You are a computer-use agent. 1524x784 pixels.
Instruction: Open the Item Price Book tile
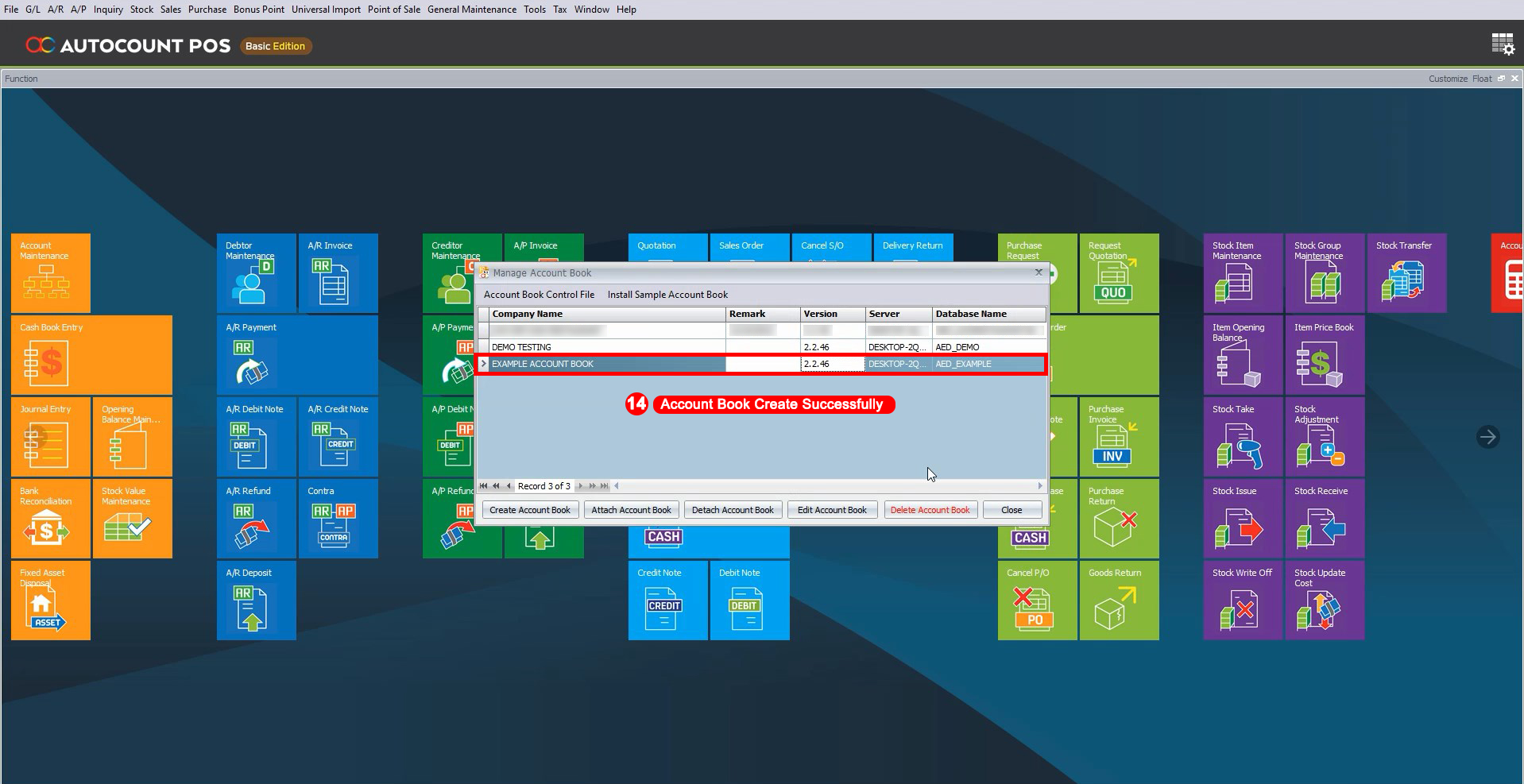click(1325, 354)
